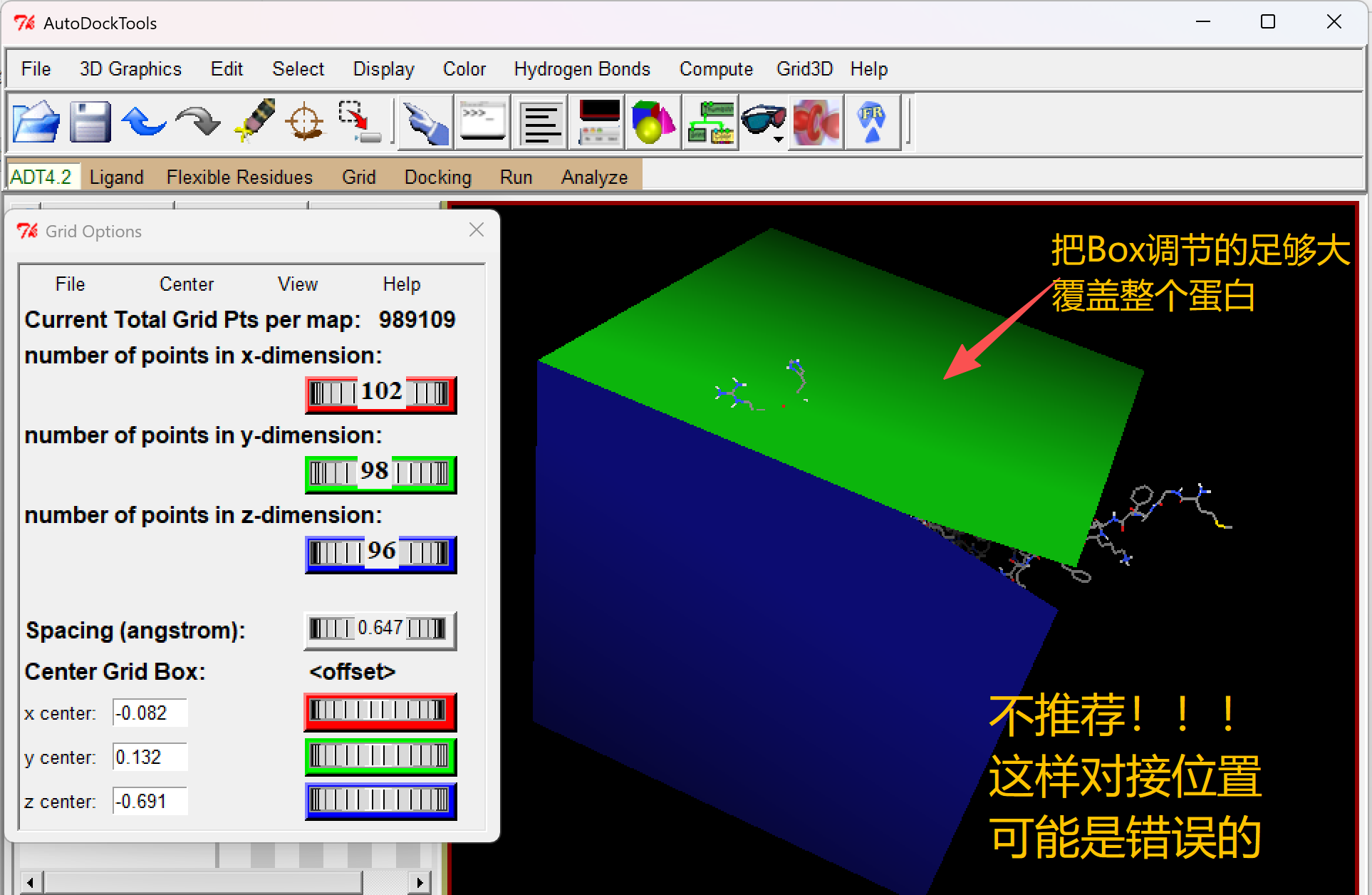Click the horizontal scrollbar right arrow
This screenshot has height=895, width=1372.
[x=420, y=883]
